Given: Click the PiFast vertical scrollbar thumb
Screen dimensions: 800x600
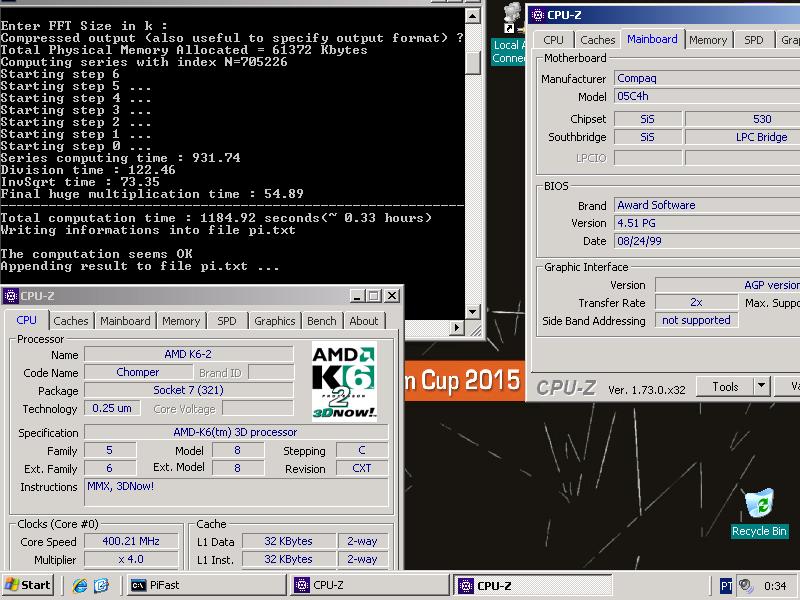Looking at the screenshot, I should 472,62.
